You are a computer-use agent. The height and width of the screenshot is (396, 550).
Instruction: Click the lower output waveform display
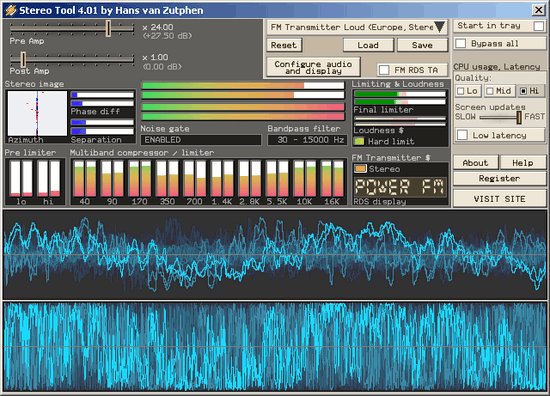pos(275,347)
